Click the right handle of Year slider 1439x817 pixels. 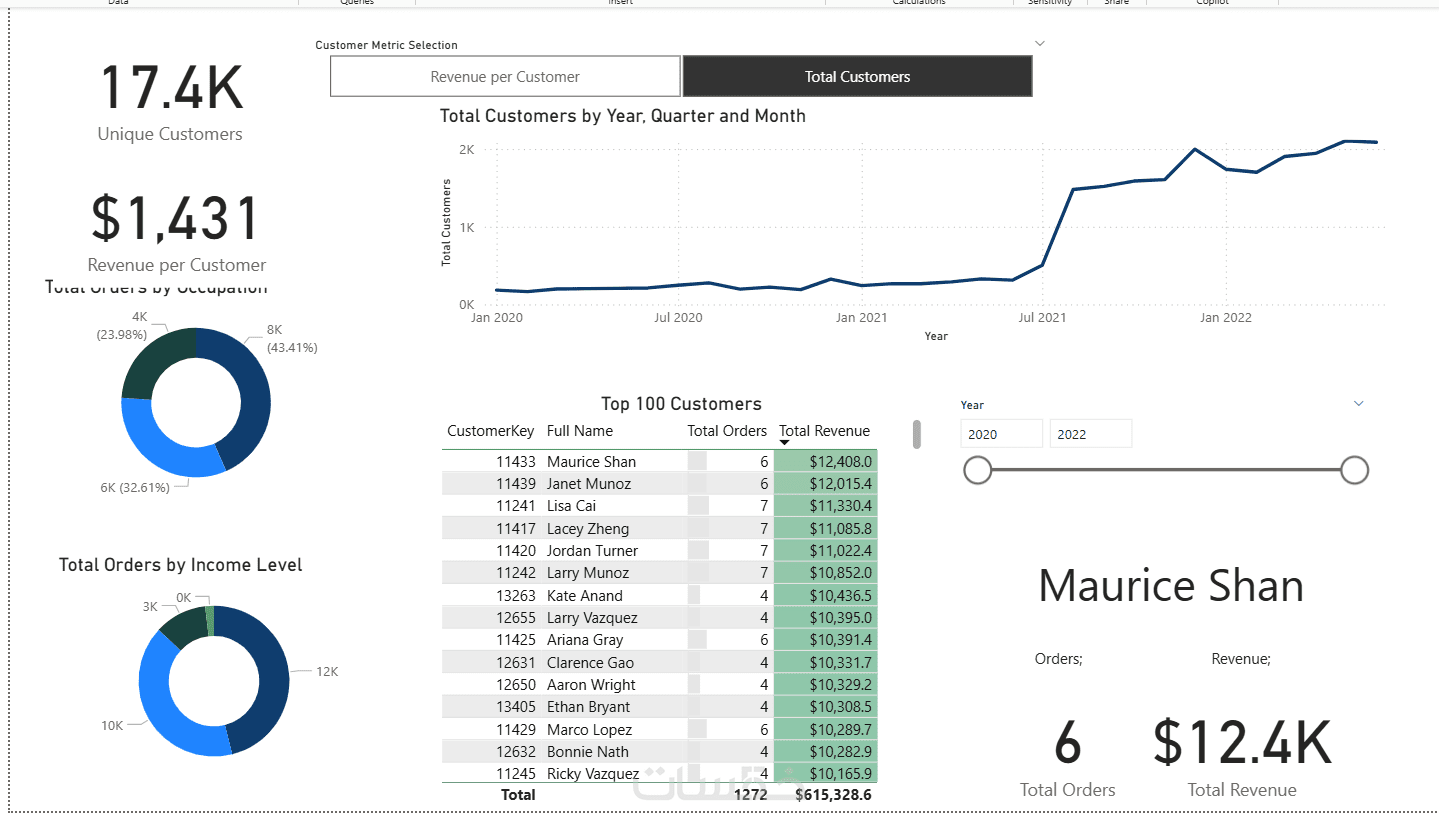(1354, 470)
